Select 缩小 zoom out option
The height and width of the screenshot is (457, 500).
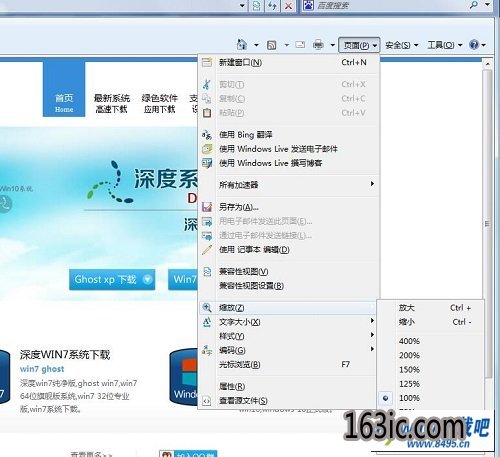point(431,322)
